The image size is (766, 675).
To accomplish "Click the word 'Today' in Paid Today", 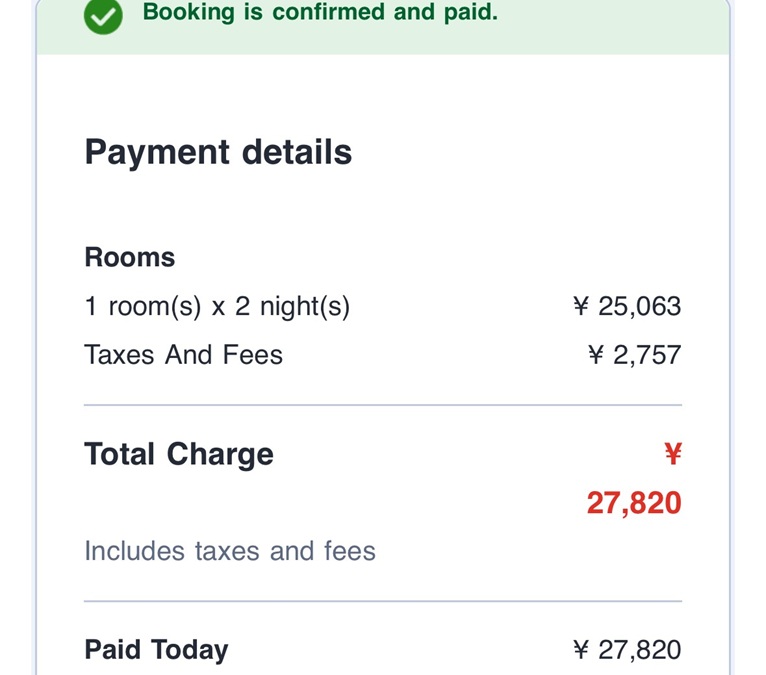I will point(190,650).
